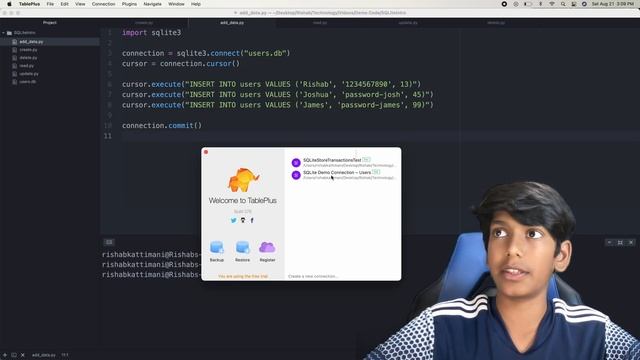
Task: Click the import sqlite3 code line
Action: pos(151,33)
